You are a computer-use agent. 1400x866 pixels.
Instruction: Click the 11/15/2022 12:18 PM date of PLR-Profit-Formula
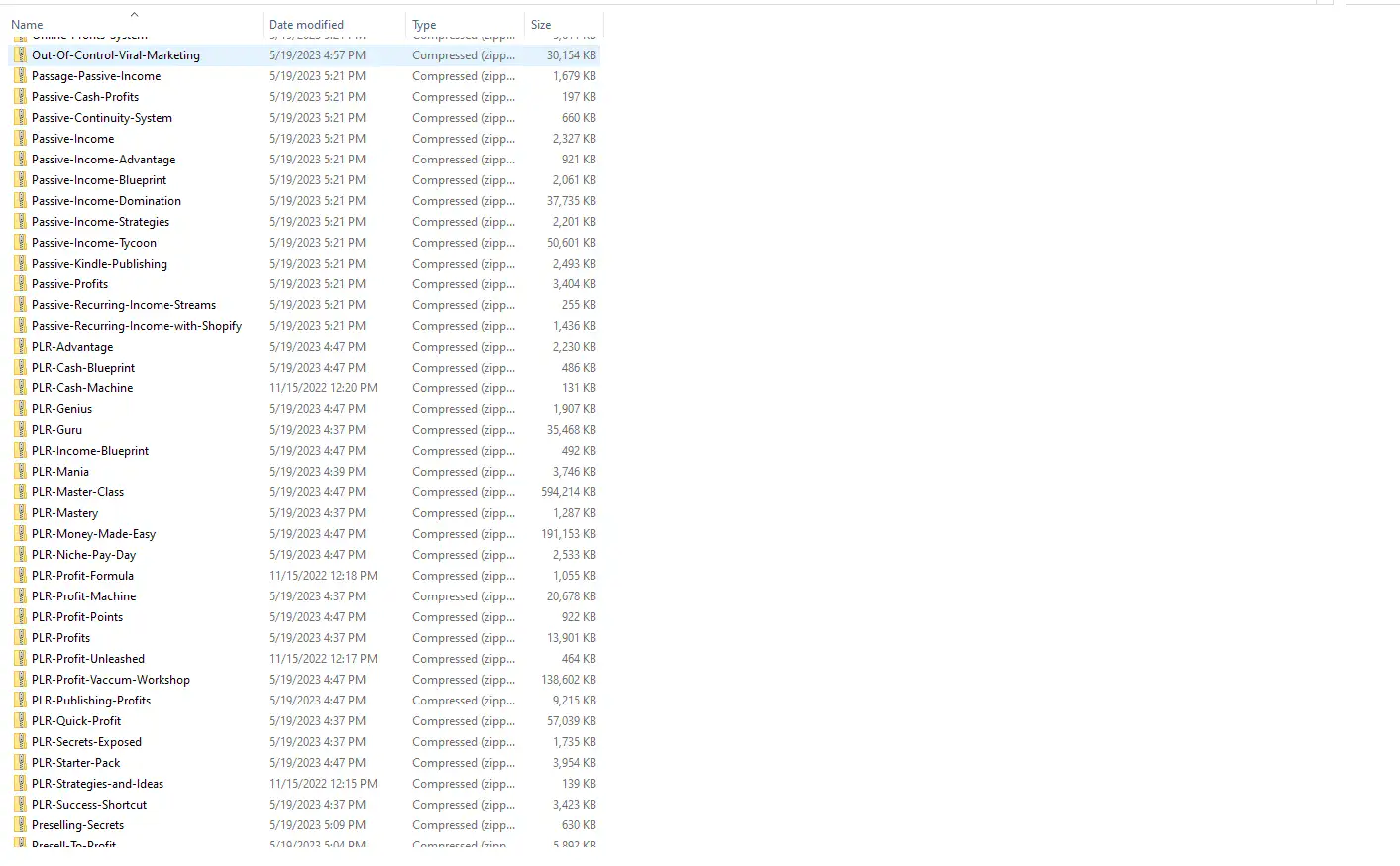(x=323, y=576)
